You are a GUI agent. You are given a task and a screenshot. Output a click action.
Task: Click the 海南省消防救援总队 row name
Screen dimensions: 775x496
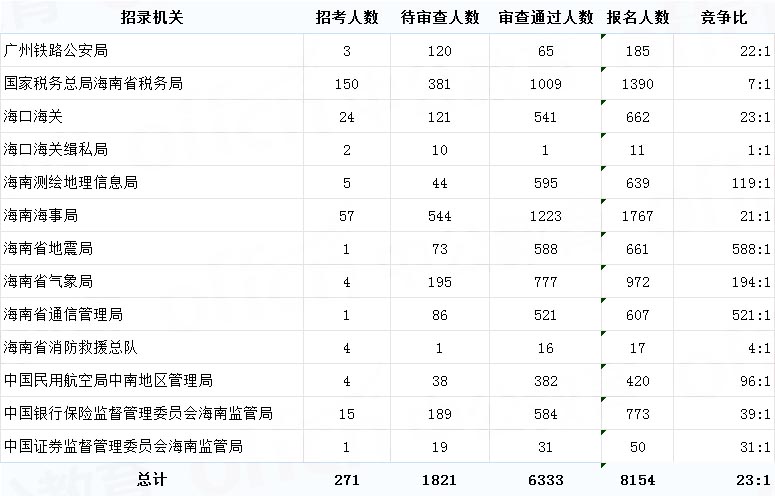coord(70,347)
